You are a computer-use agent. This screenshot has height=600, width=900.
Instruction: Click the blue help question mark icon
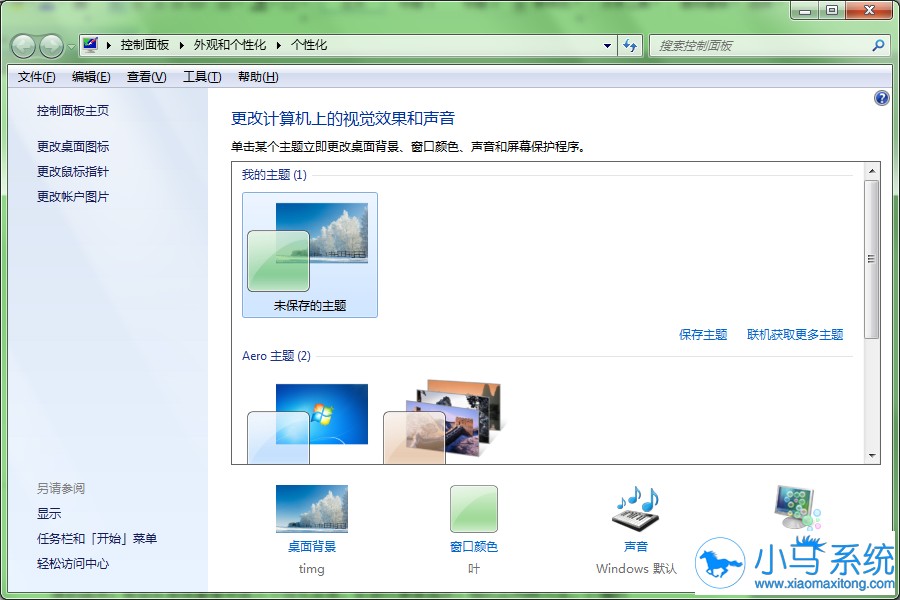(x=882, y=98)
